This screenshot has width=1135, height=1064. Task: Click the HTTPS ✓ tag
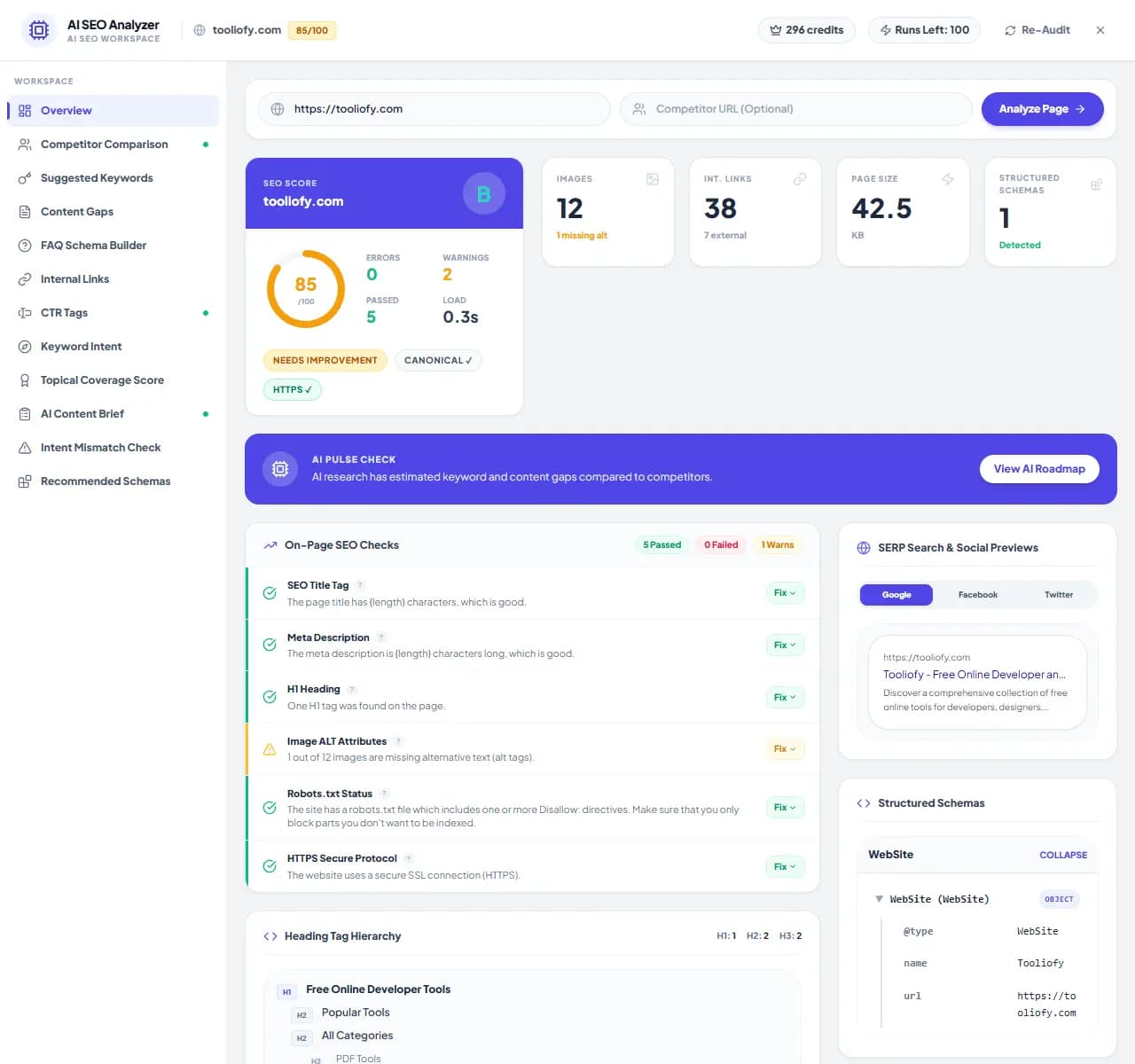point(293,390)
